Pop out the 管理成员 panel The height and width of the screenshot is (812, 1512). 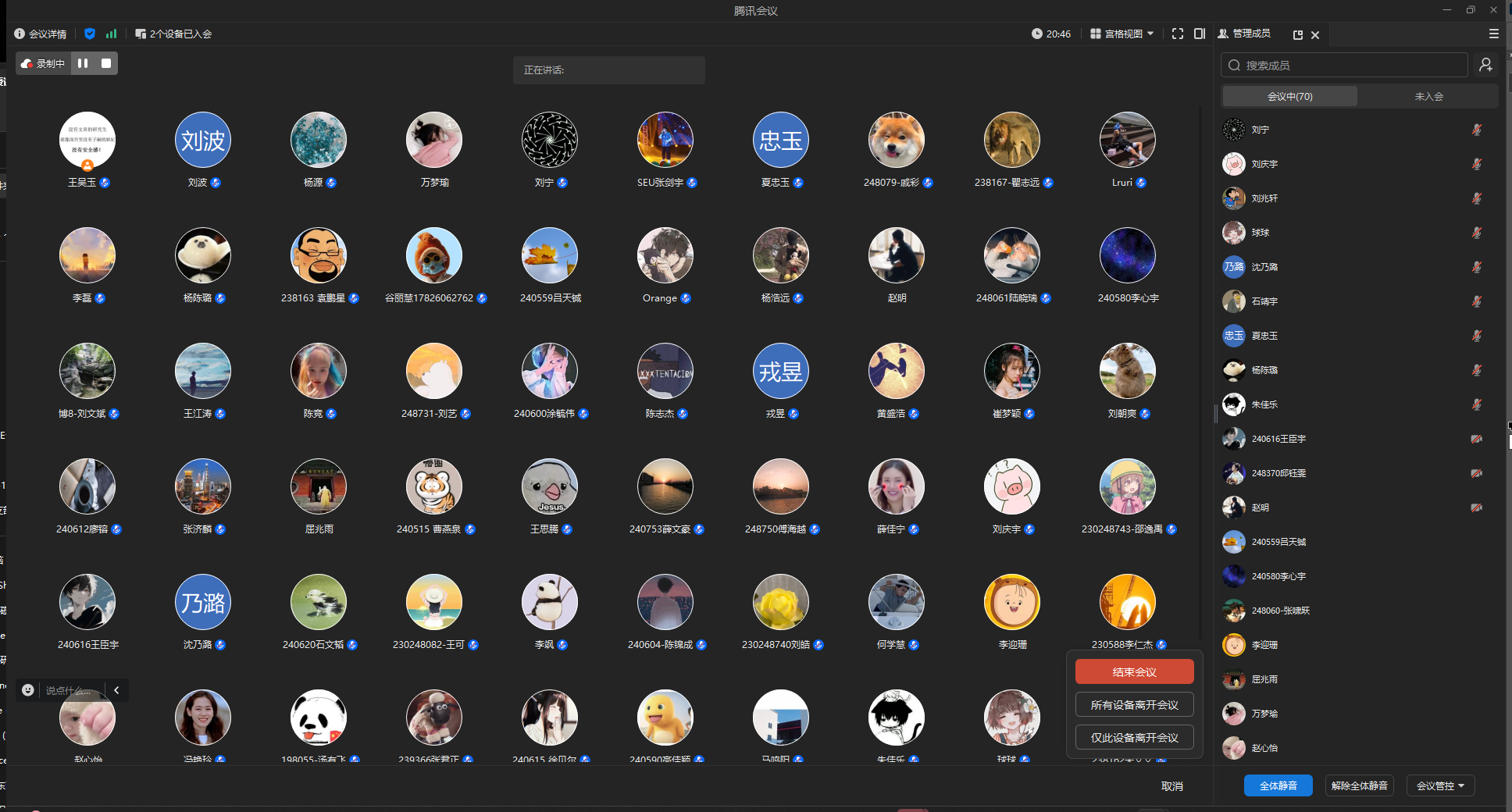pos(1298,34)
